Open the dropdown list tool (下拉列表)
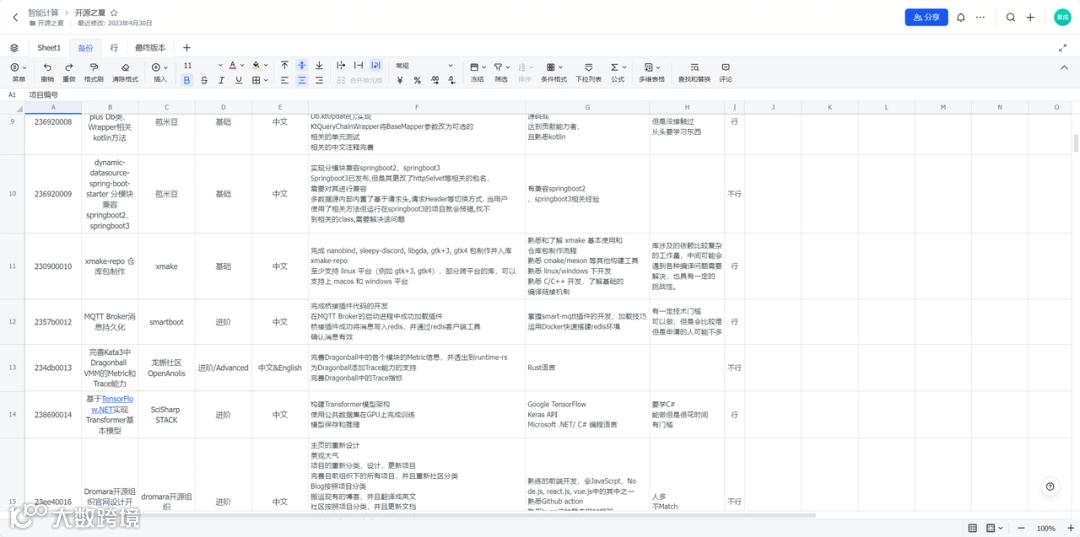The height and width of the screenshot is (537, 1080). click(588, 72)
